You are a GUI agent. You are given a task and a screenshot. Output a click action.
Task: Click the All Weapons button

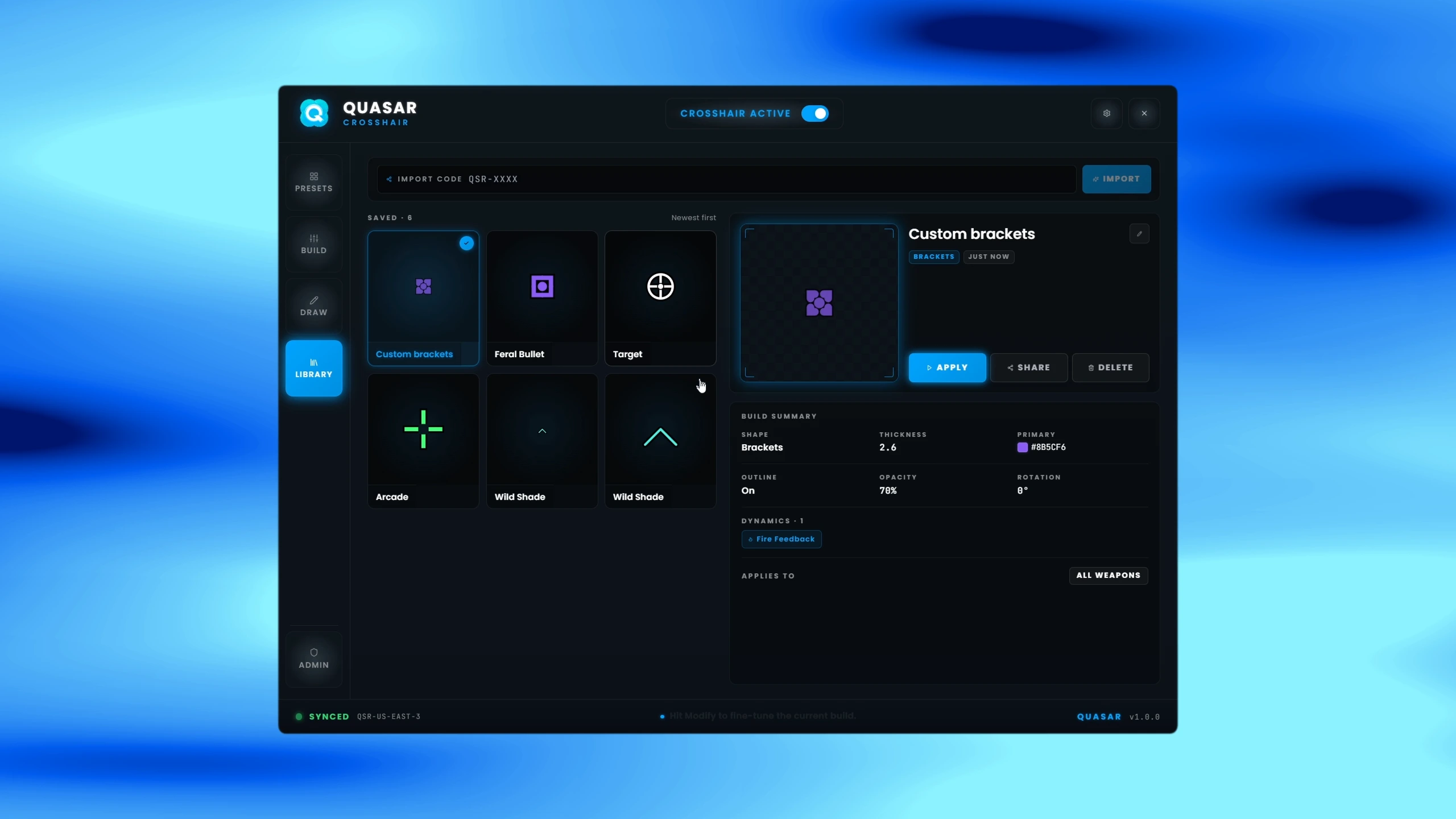point(1108,576)
